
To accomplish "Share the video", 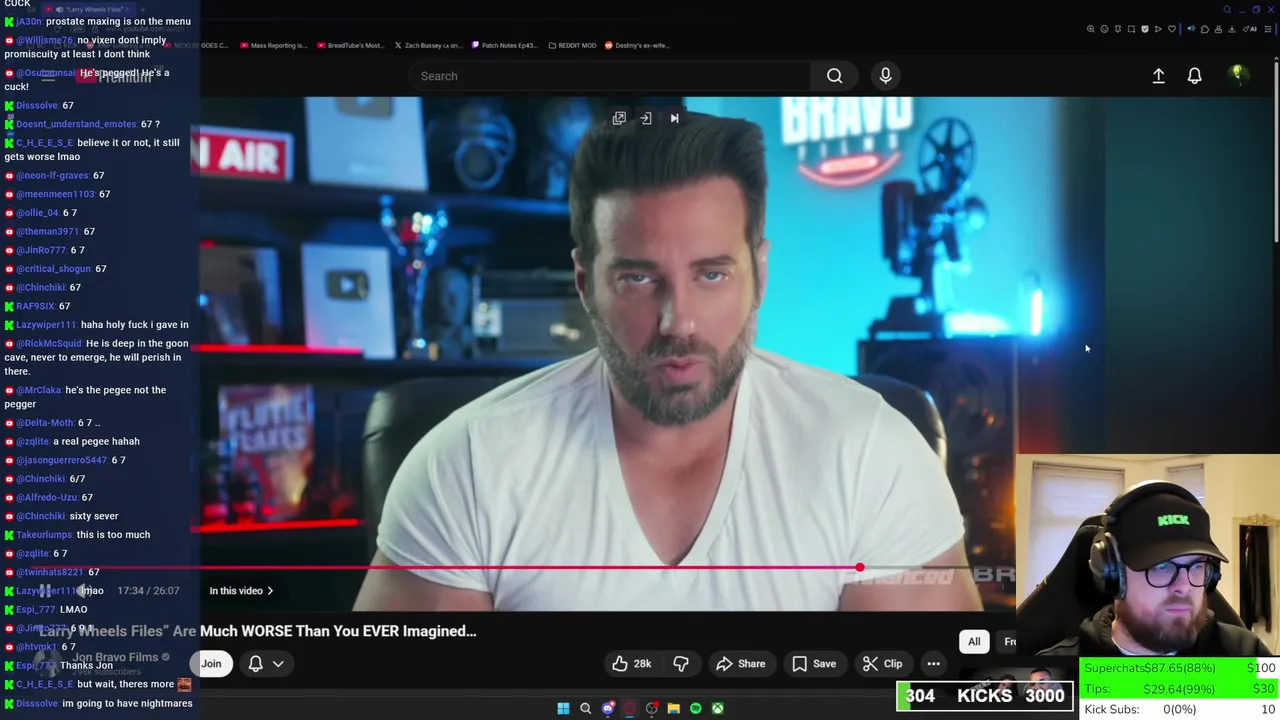I will 741,664.
